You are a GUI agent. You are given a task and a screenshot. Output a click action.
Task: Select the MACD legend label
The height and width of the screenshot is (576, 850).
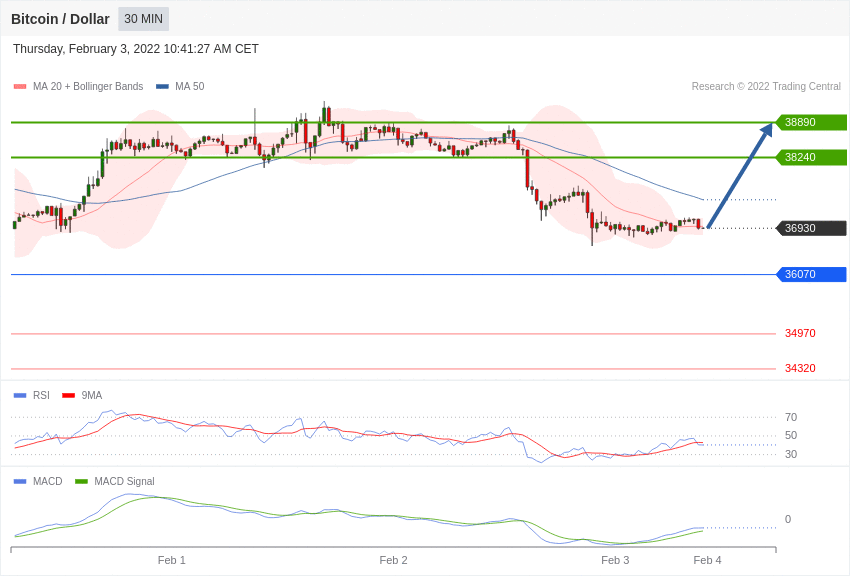coord(48,481)
